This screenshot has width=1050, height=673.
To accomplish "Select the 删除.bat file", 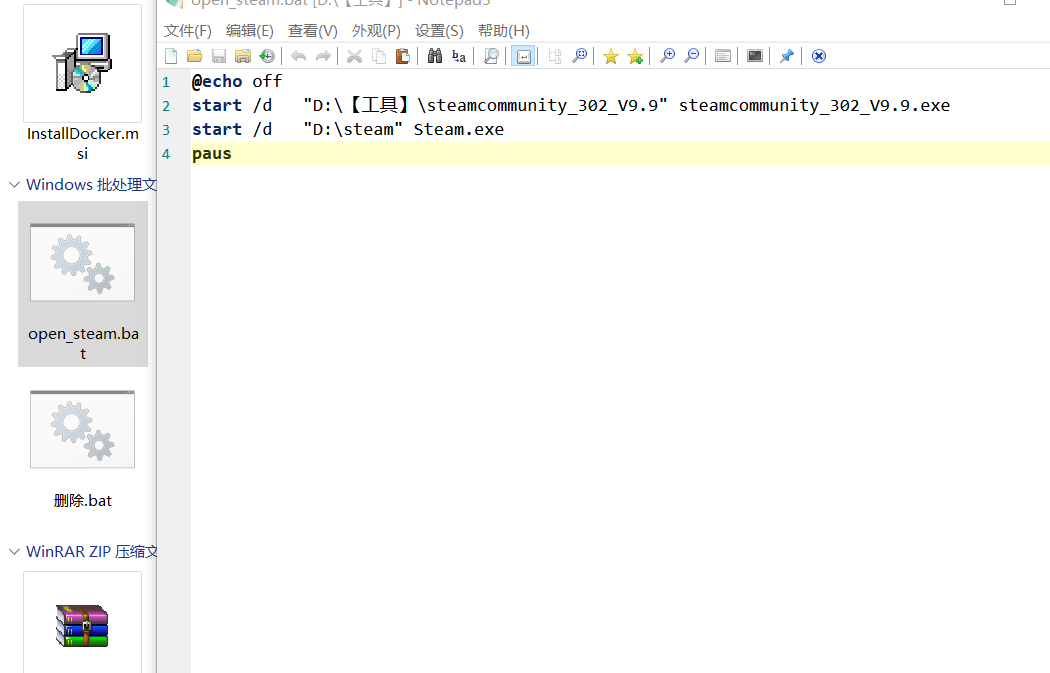I will [x=82, y=449].
